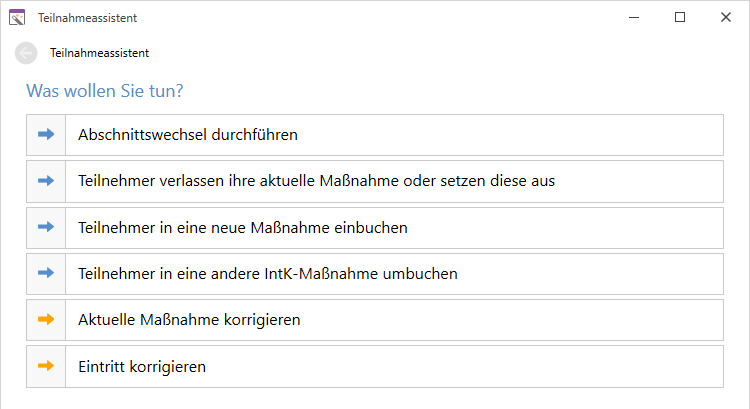750x409 pixels.
Task: Click the Teilnahmeassistent page label beside back arrow
Action: 100,53
